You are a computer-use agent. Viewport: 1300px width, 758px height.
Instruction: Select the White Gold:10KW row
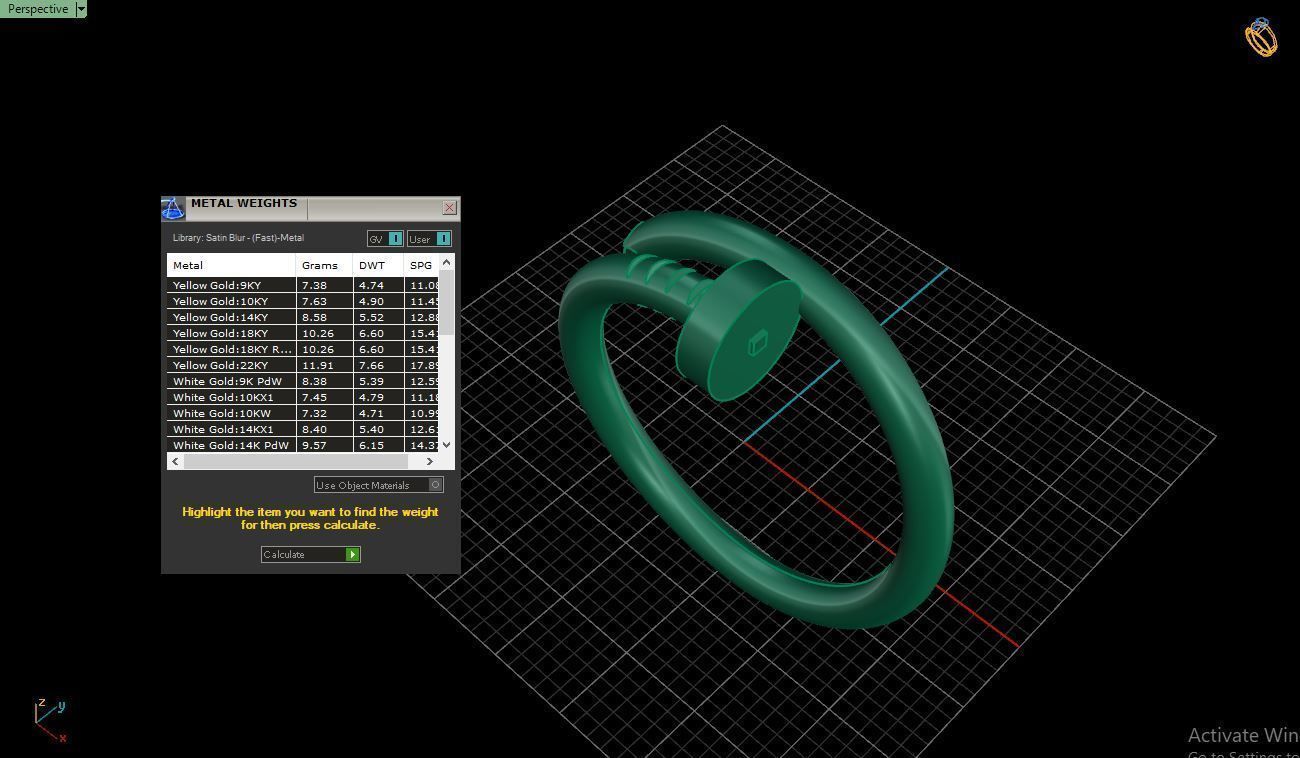click(x=303, y=413)
